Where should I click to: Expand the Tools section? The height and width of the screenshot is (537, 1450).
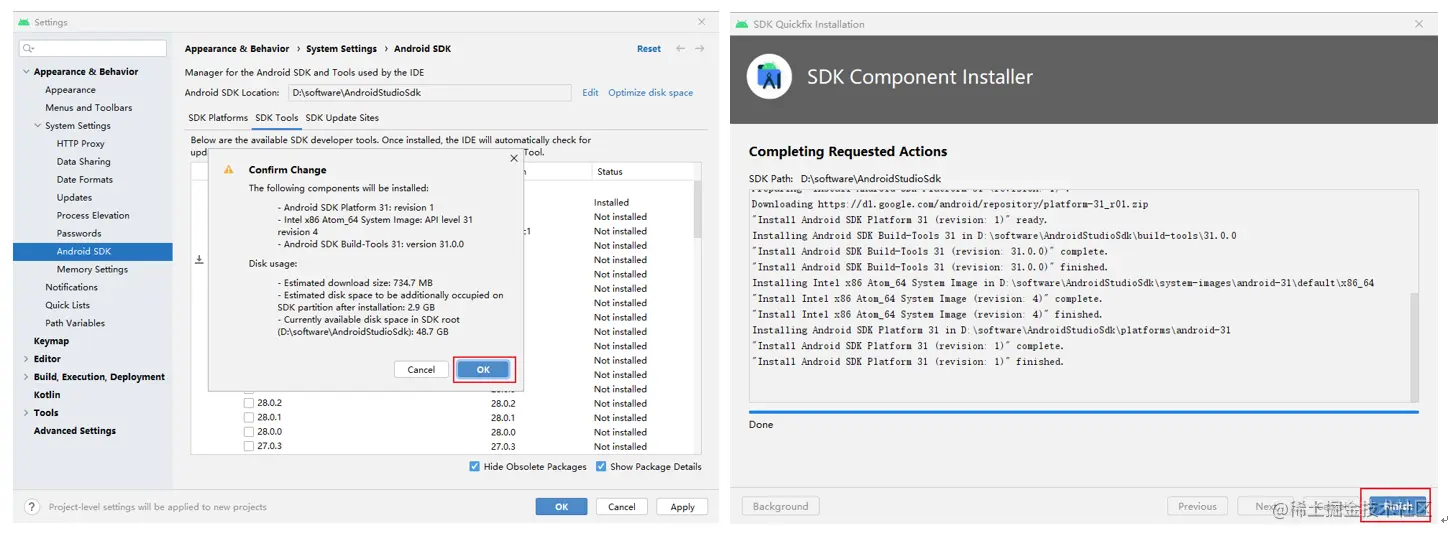click(x=25, y=413)
